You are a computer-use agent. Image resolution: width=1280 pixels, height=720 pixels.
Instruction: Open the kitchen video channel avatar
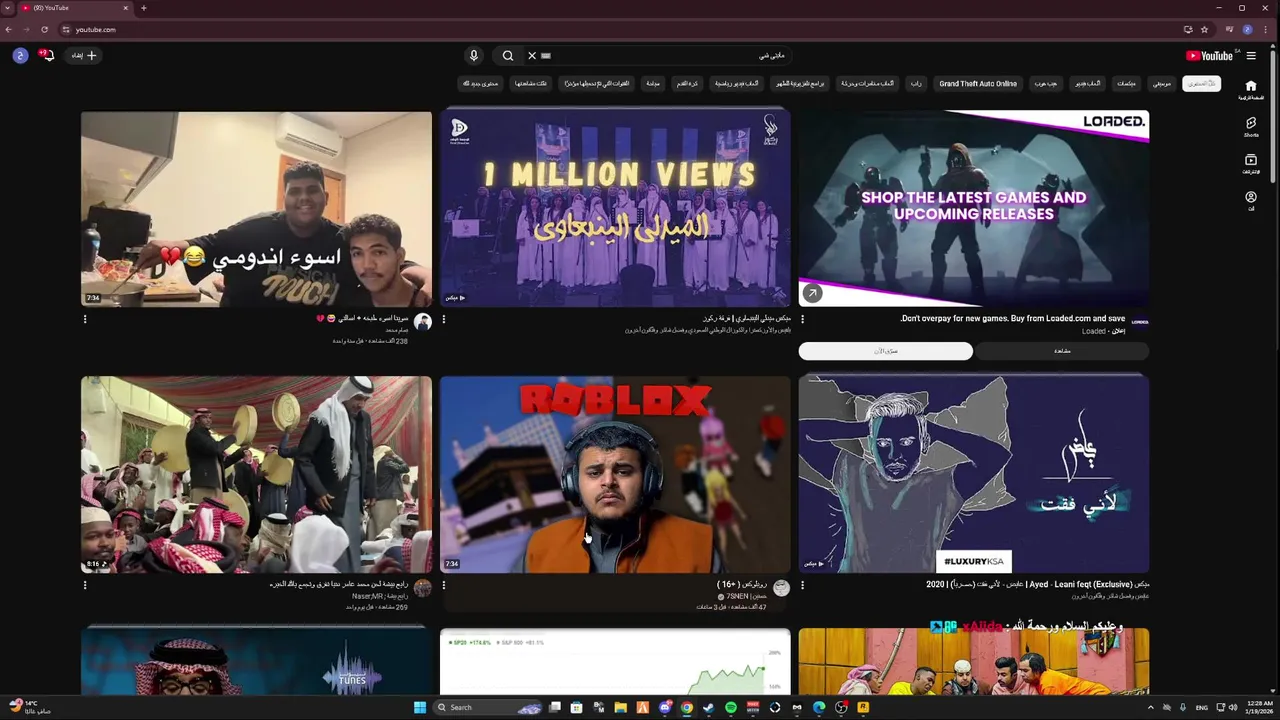point(423,322)
